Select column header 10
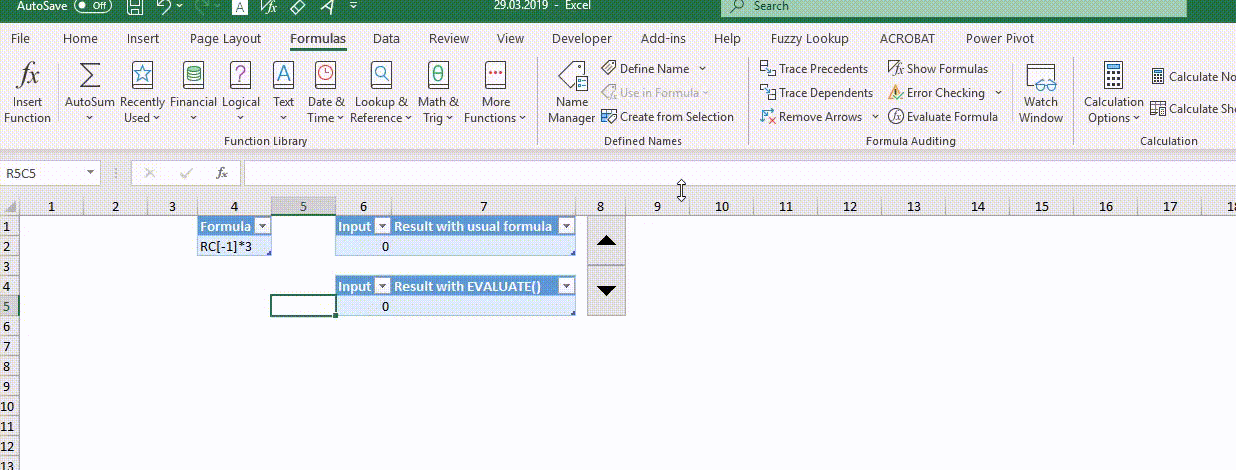Image resolution: width=1236 pixels, height=470 pixels. 722,207
